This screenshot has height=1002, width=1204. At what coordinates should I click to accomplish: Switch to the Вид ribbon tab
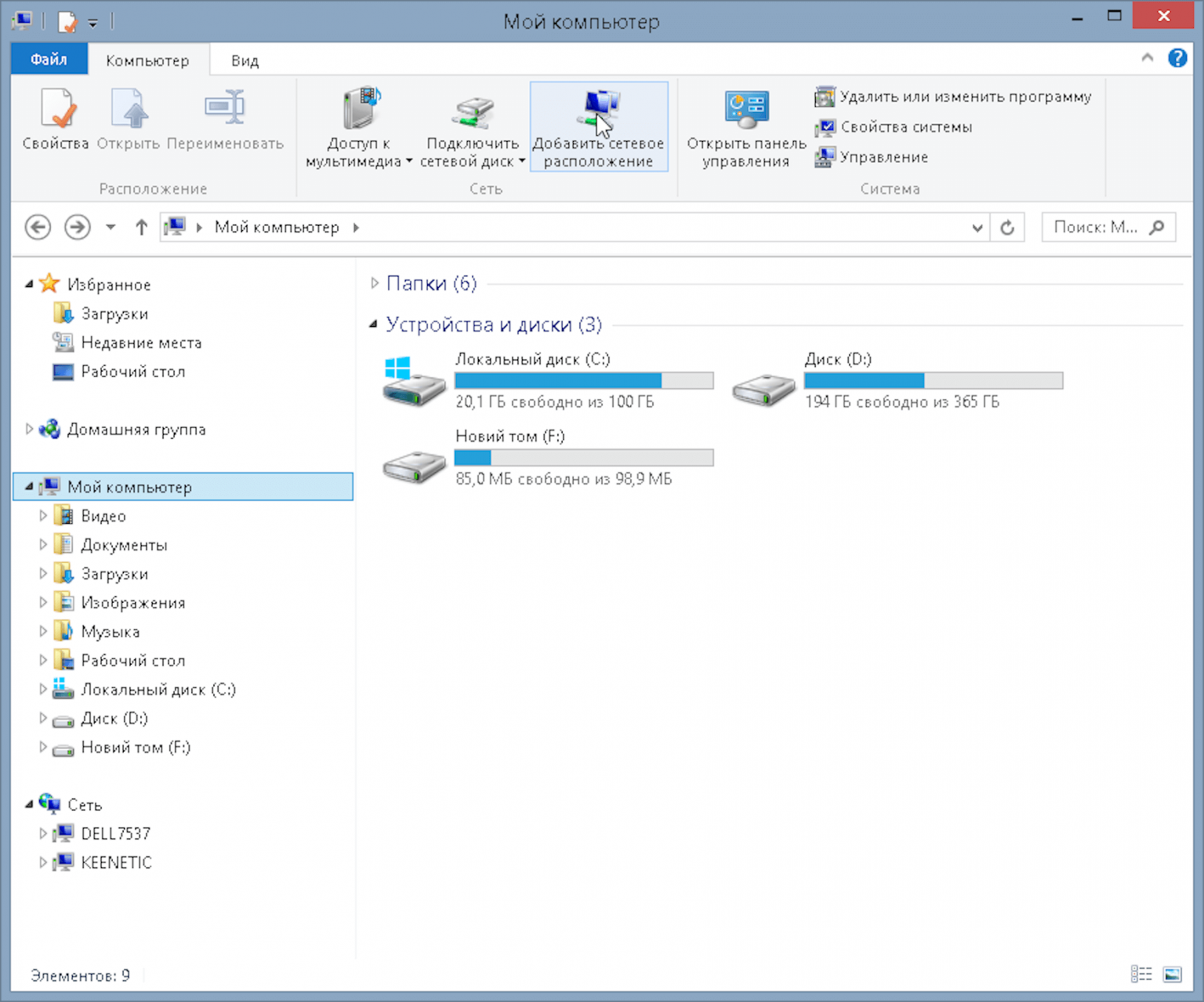pos(245,60)
